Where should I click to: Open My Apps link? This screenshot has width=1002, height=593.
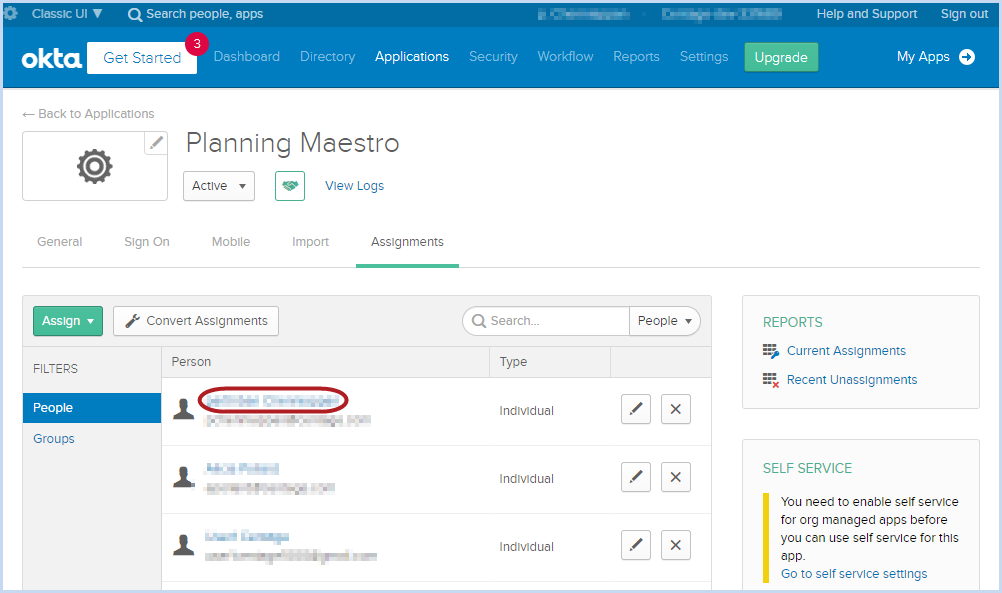(923, 56)
